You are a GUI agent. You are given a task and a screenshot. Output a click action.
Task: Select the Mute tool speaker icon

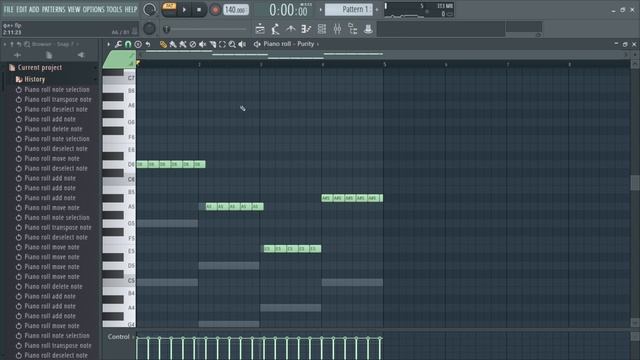[x=202, y=44]
